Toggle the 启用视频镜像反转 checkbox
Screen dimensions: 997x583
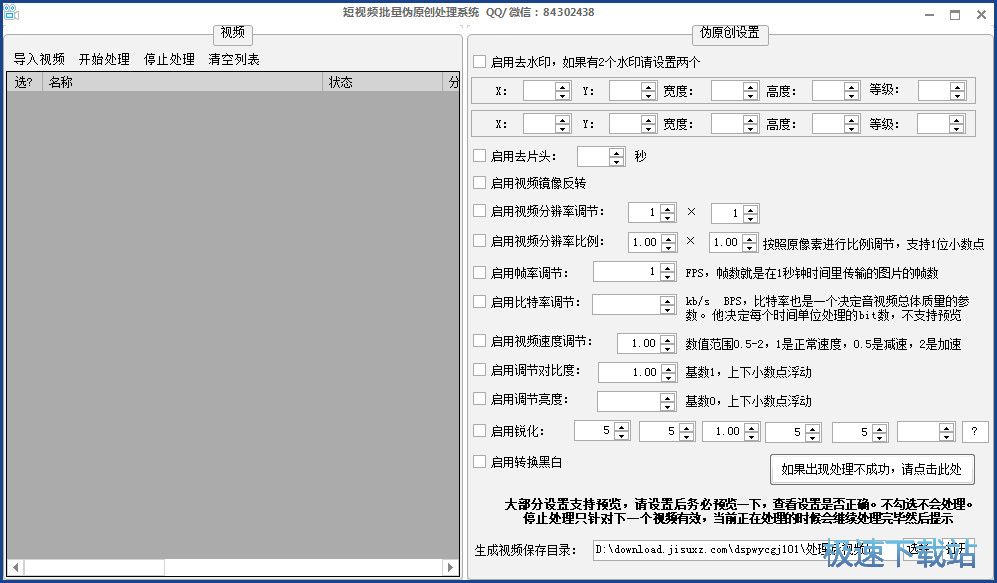[x=480, y=183]
